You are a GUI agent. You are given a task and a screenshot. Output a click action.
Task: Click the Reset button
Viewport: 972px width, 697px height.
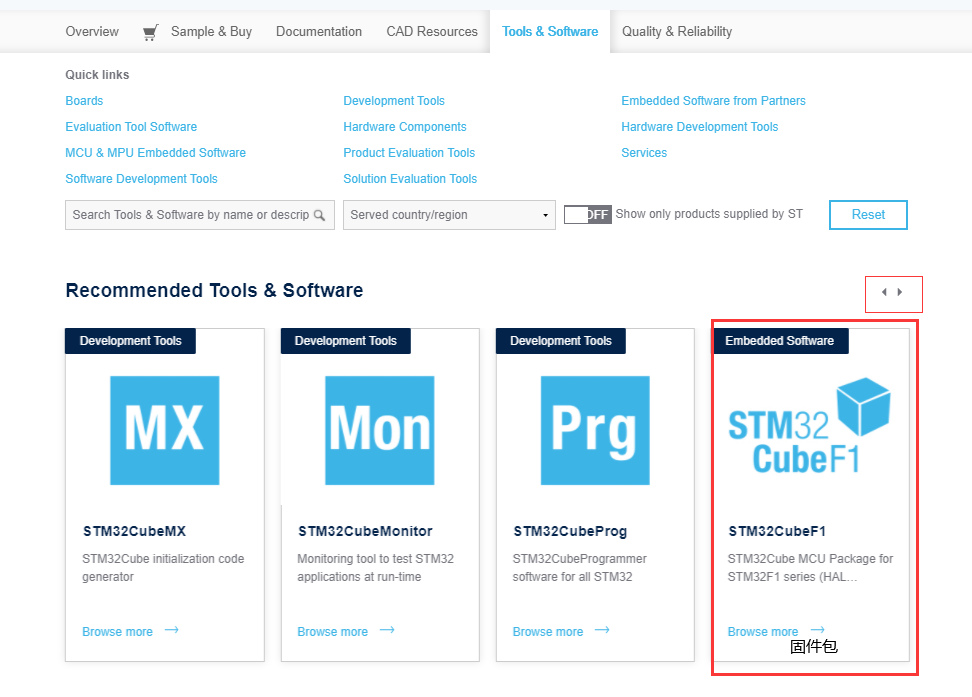(868, 215)
